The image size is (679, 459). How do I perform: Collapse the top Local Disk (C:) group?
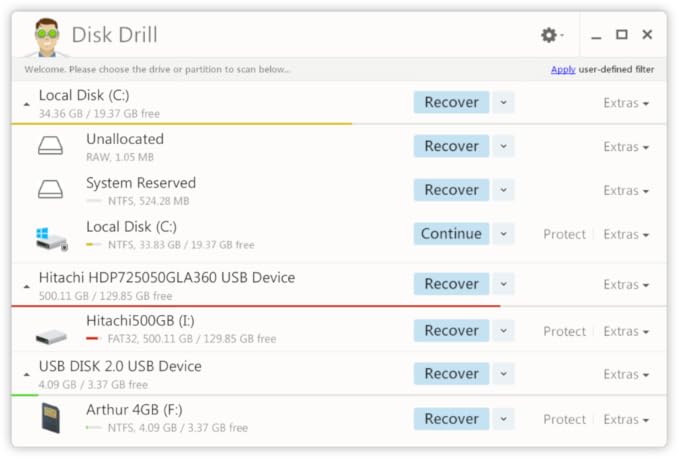[x=26, y=104]
